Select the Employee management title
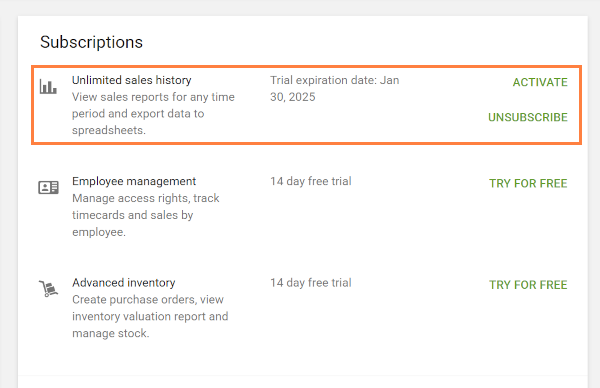 pos(134,181)
